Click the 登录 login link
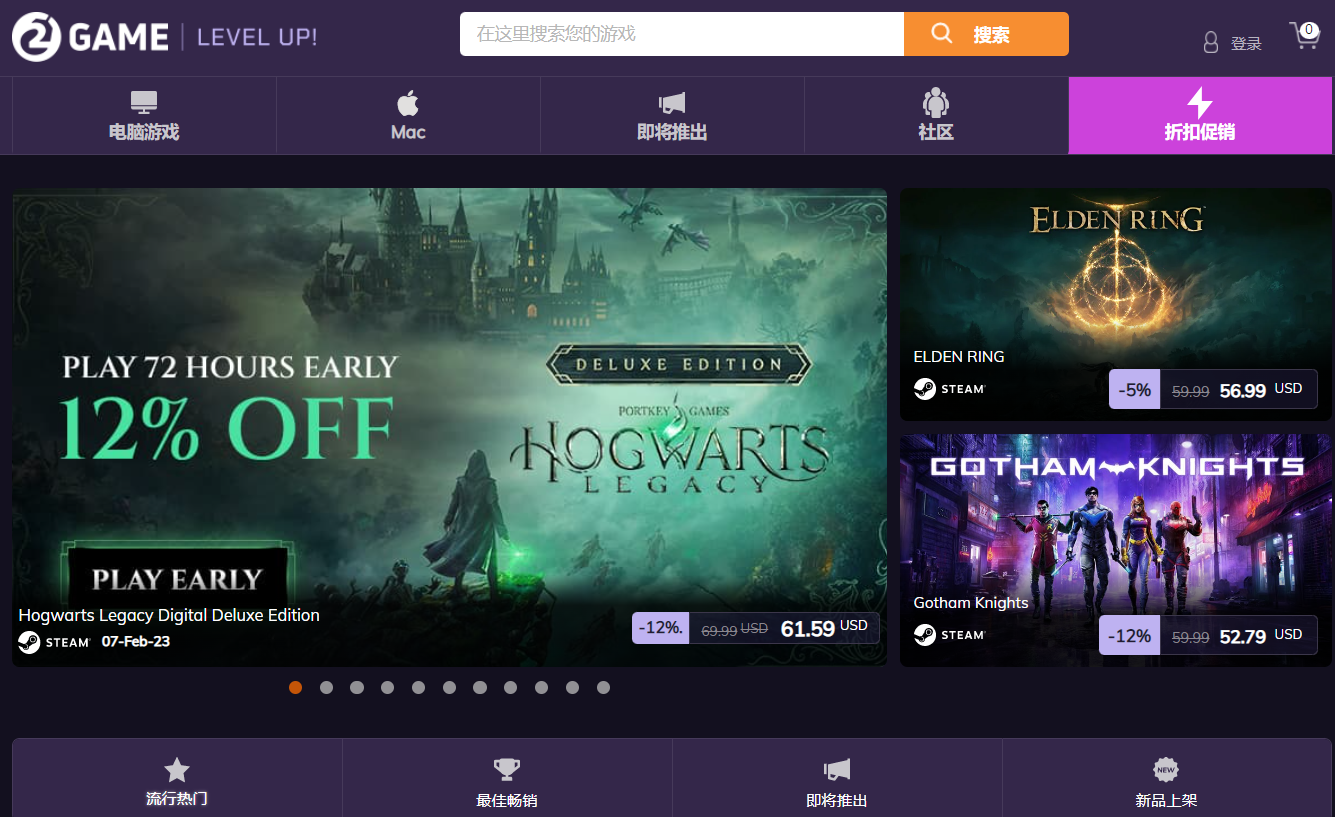 (1246, 43)
